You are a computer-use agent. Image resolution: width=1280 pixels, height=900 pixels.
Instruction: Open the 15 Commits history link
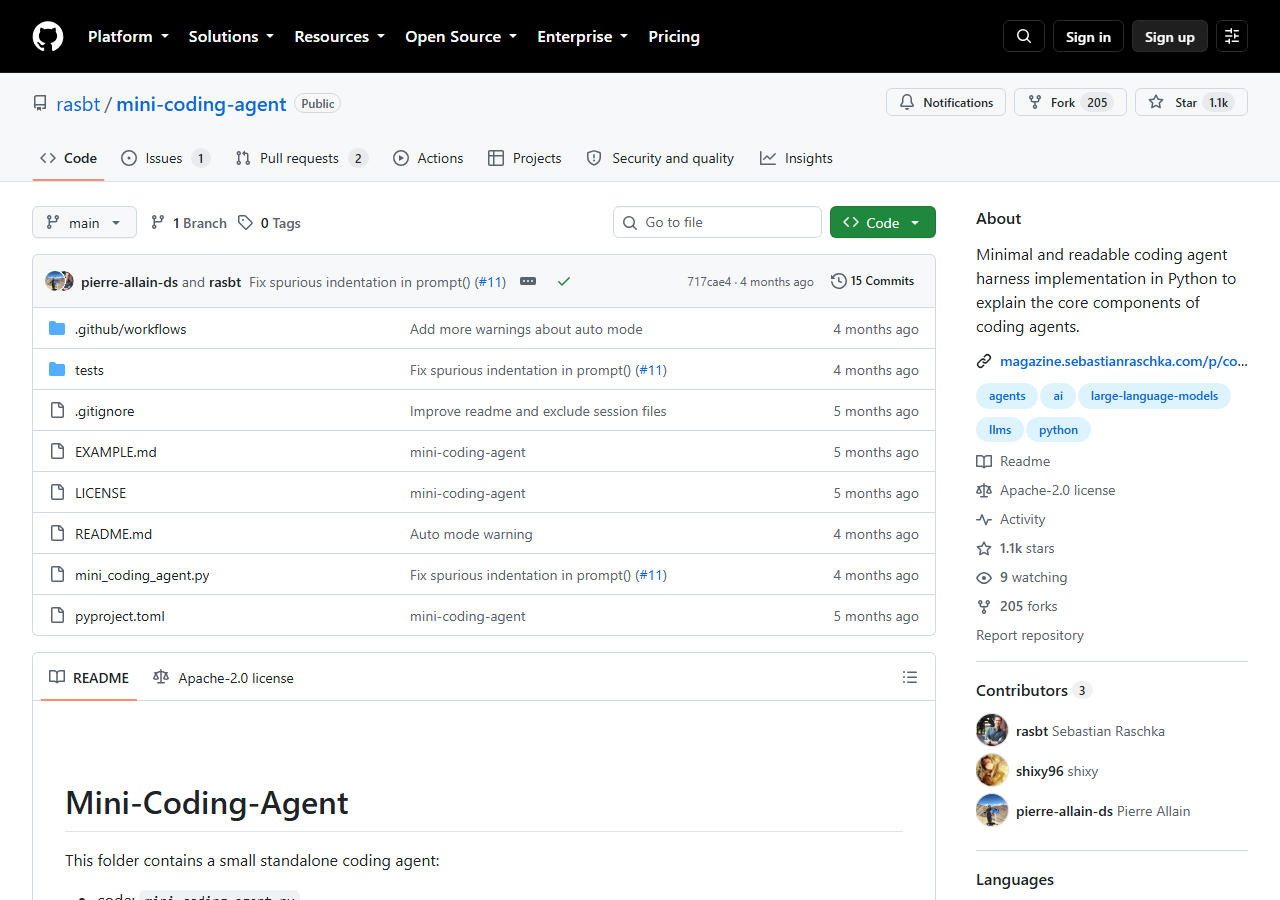tap(872, 281)
